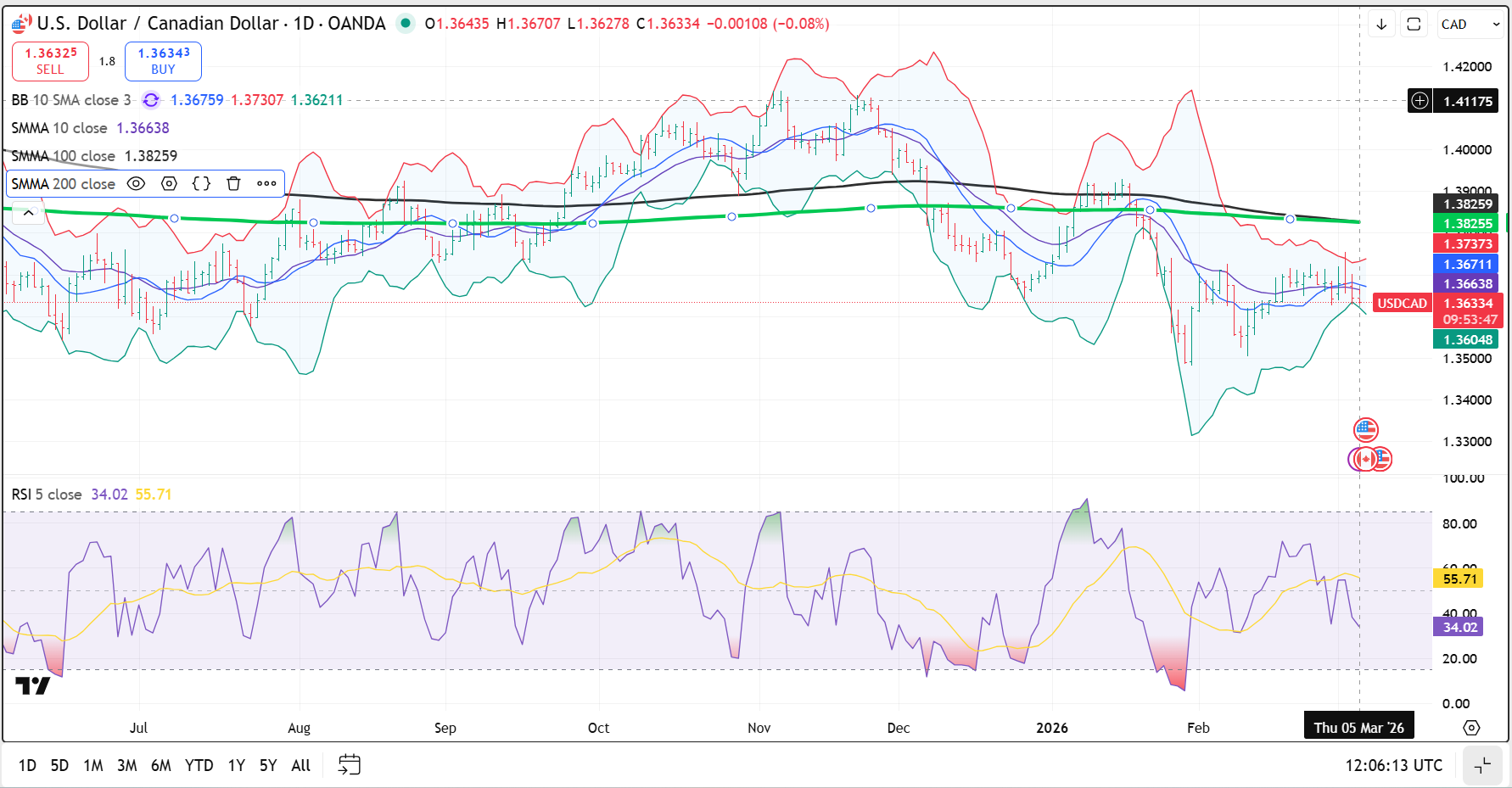Click the BB indicator purple refresh icon

click(151, 100)
